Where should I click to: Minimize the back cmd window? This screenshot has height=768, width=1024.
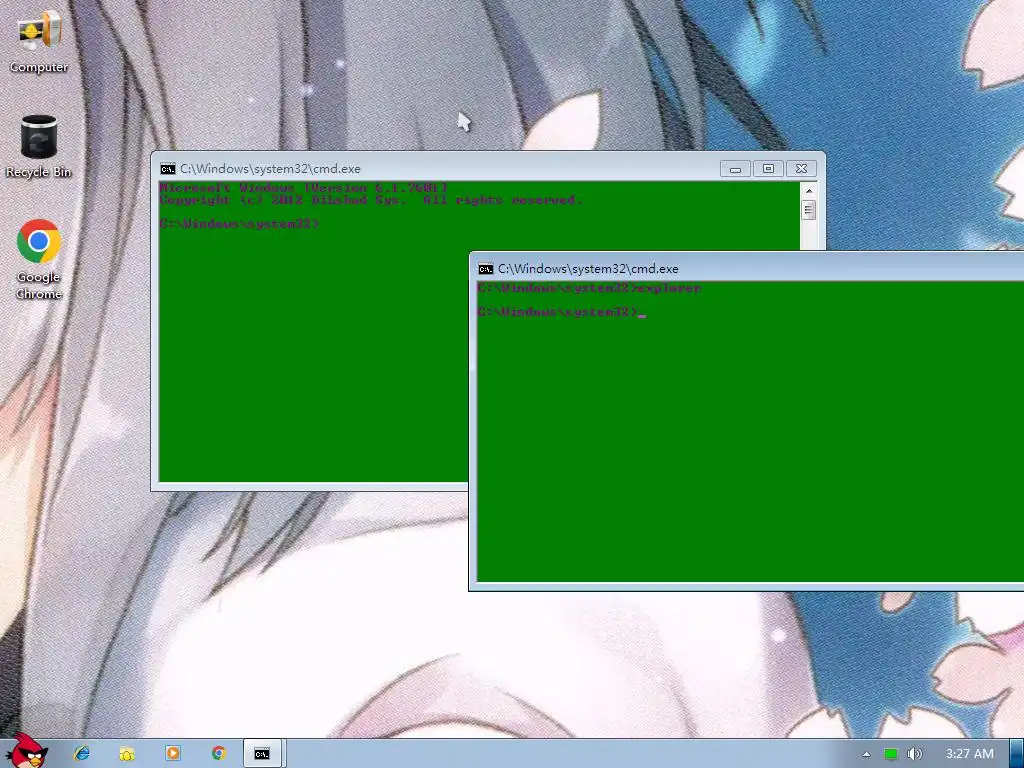click(x=735, y=169)
